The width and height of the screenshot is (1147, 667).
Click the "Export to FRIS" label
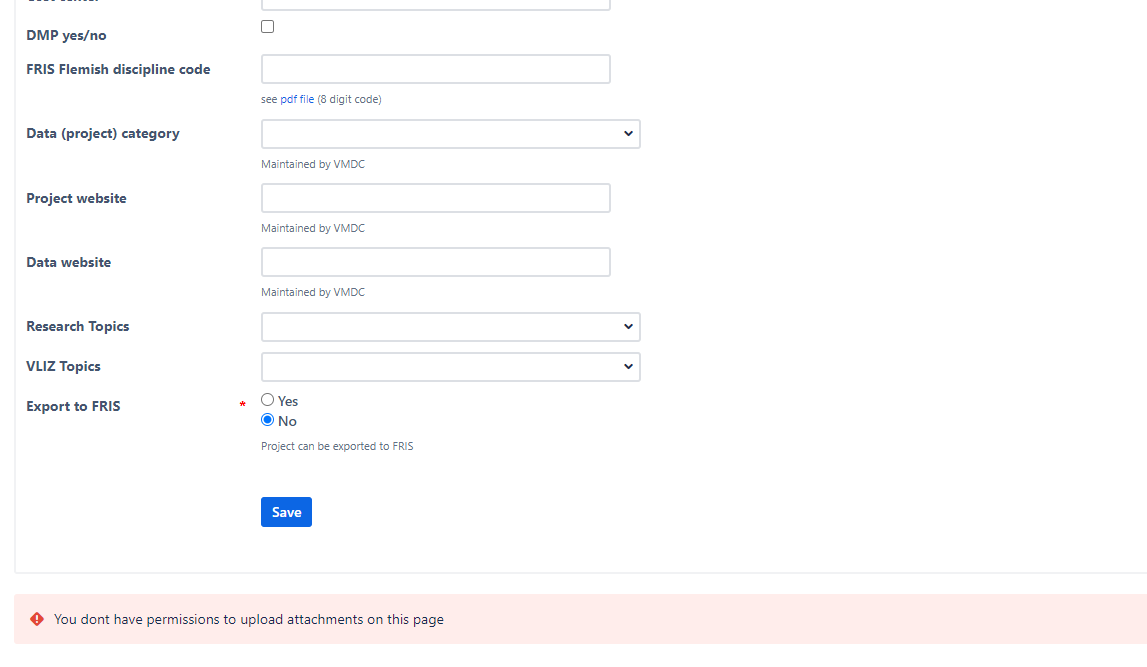(73, 406)
